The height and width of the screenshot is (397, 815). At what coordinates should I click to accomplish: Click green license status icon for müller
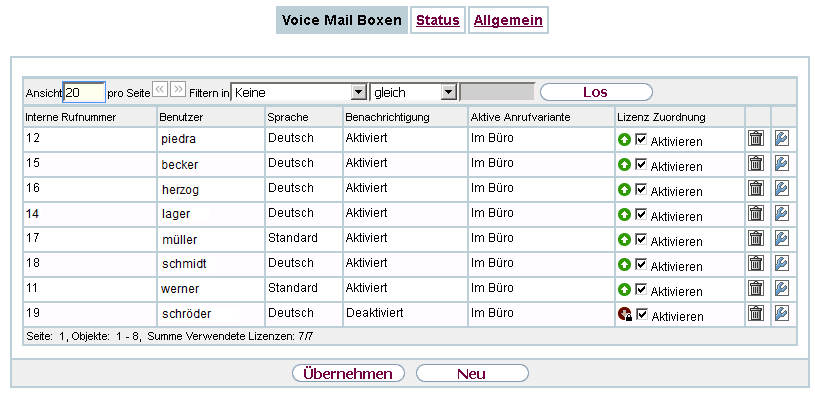(624, 240)
